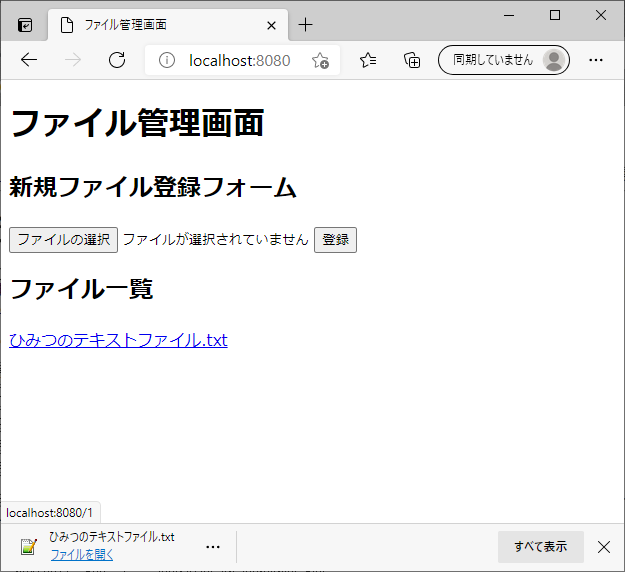625x572 pixels.
Task: Open the browser settings and more menu
Action: point(596,60)
